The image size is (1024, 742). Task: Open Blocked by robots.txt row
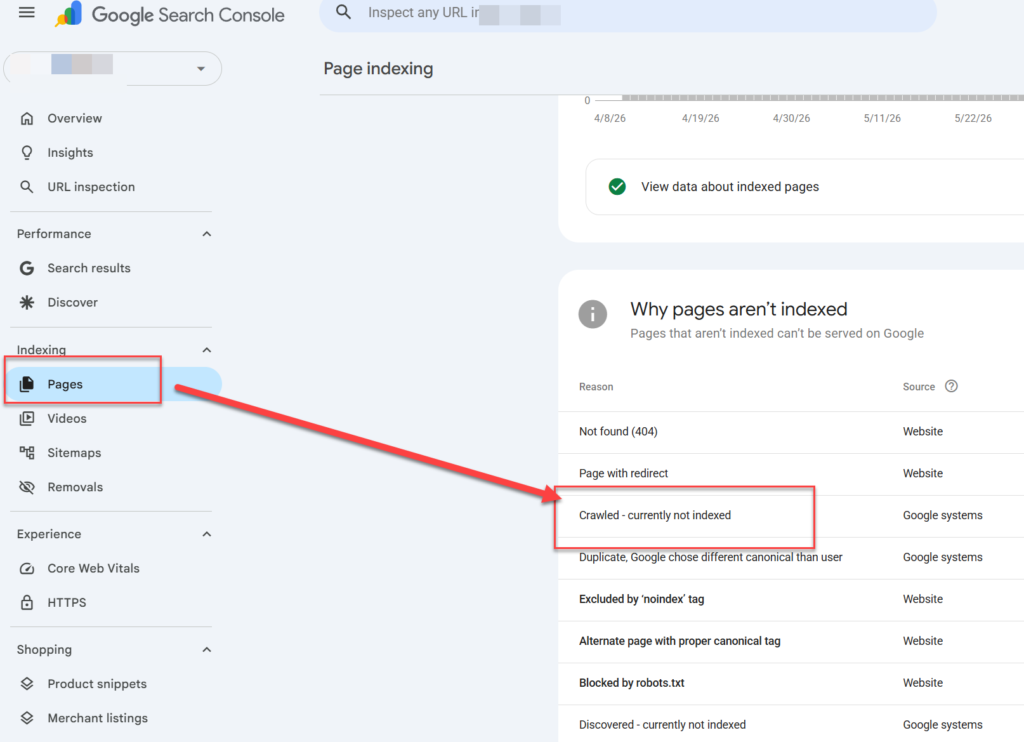tap(791, 683)
